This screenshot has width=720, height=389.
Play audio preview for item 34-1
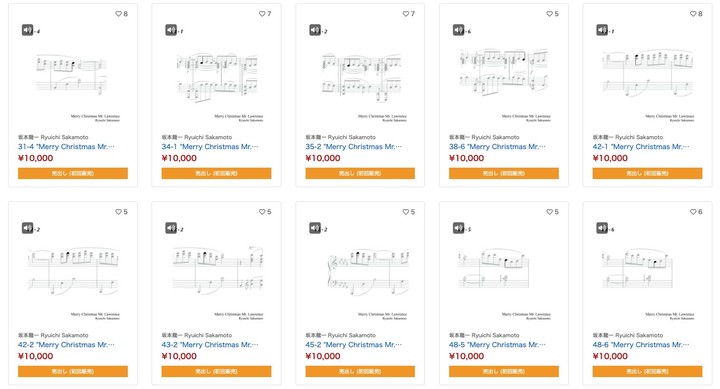[x=171, y=30]
